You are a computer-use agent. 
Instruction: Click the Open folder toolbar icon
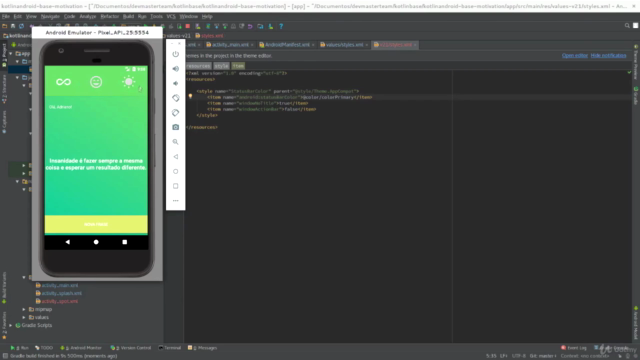tap(4, 26)
